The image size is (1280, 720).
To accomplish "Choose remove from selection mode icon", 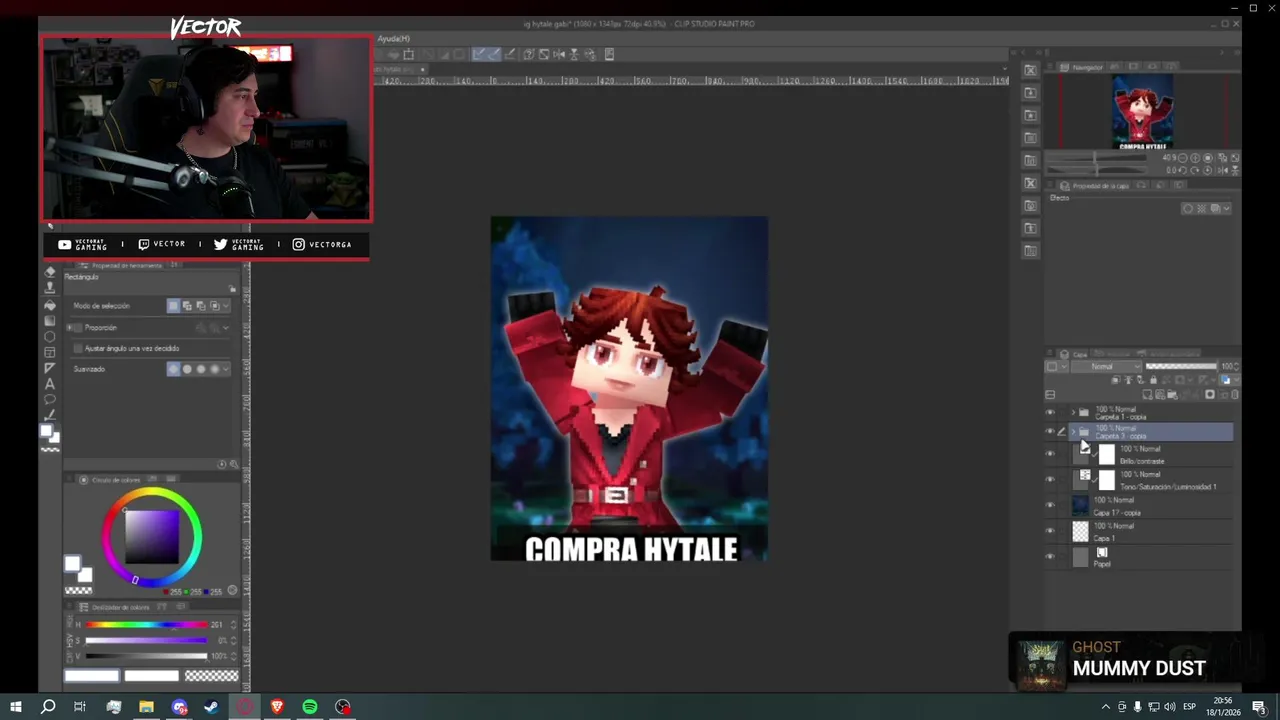I will pyautogui.click(x=200, y=306).
